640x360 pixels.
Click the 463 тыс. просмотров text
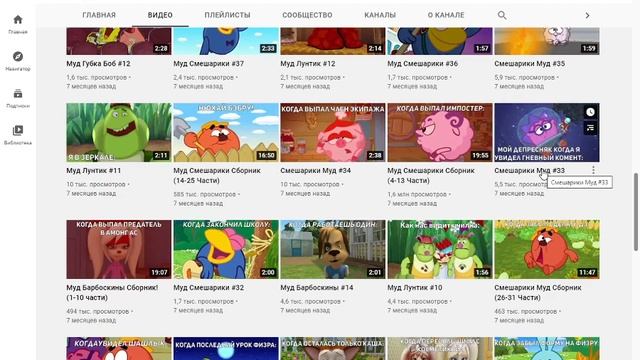[525, 311]
